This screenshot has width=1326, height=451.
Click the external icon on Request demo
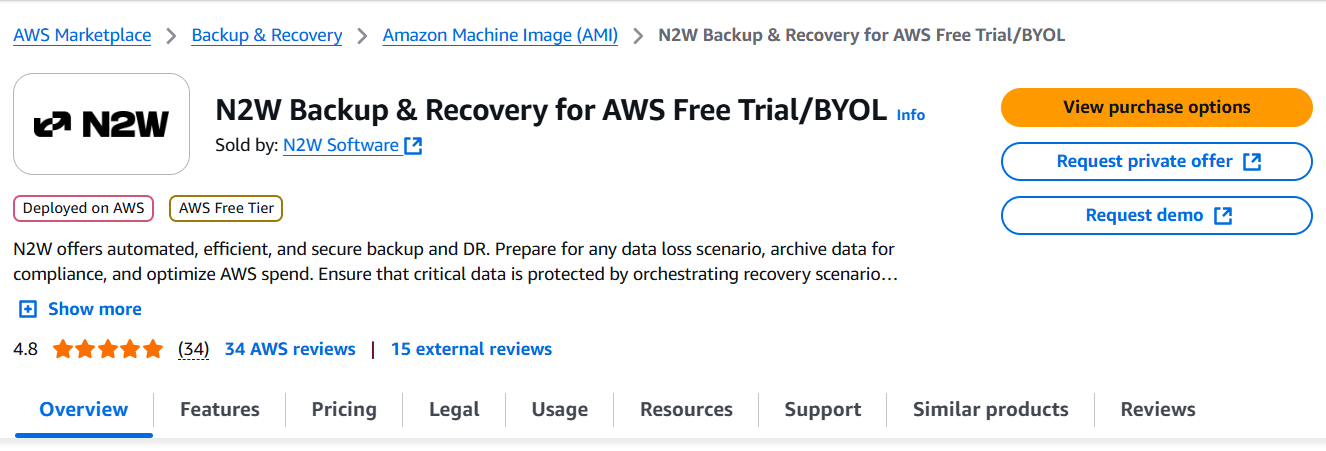(1222, 216)
